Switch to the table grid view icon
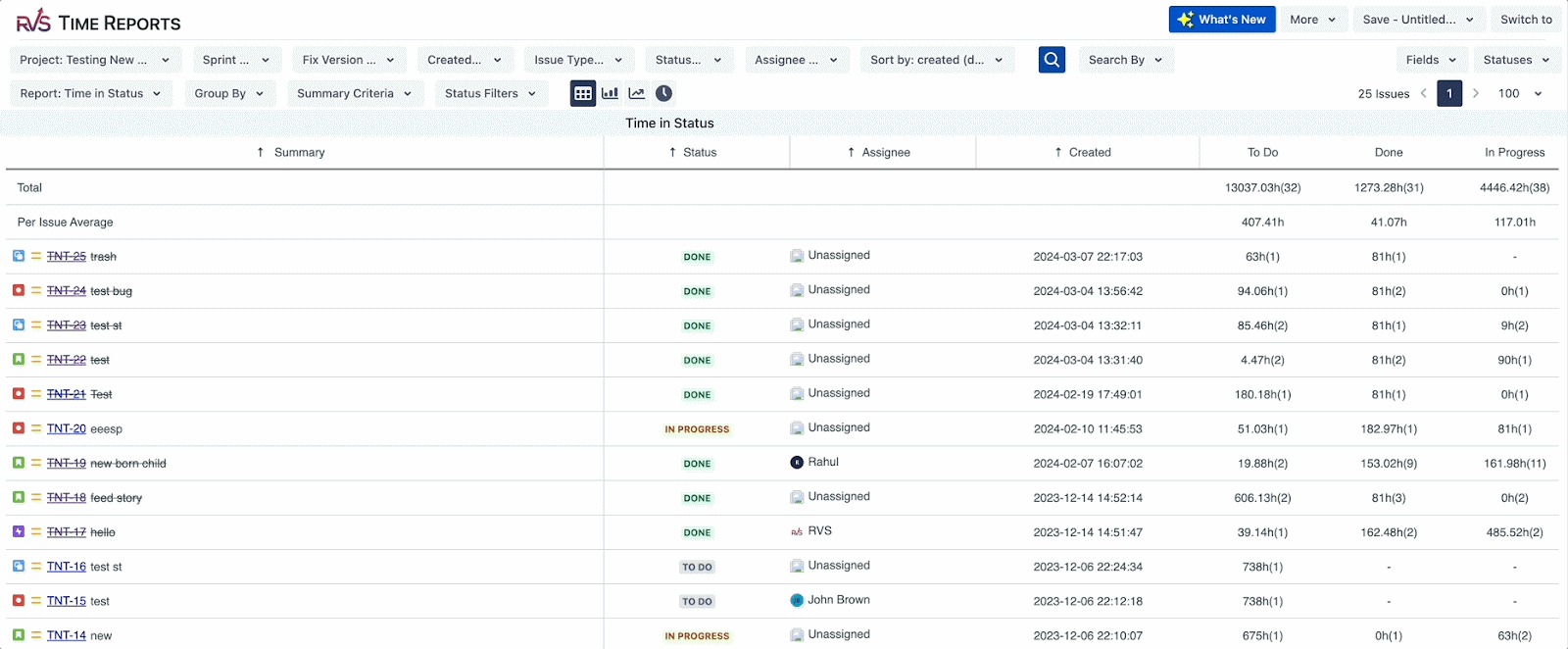 click(583, 93)
